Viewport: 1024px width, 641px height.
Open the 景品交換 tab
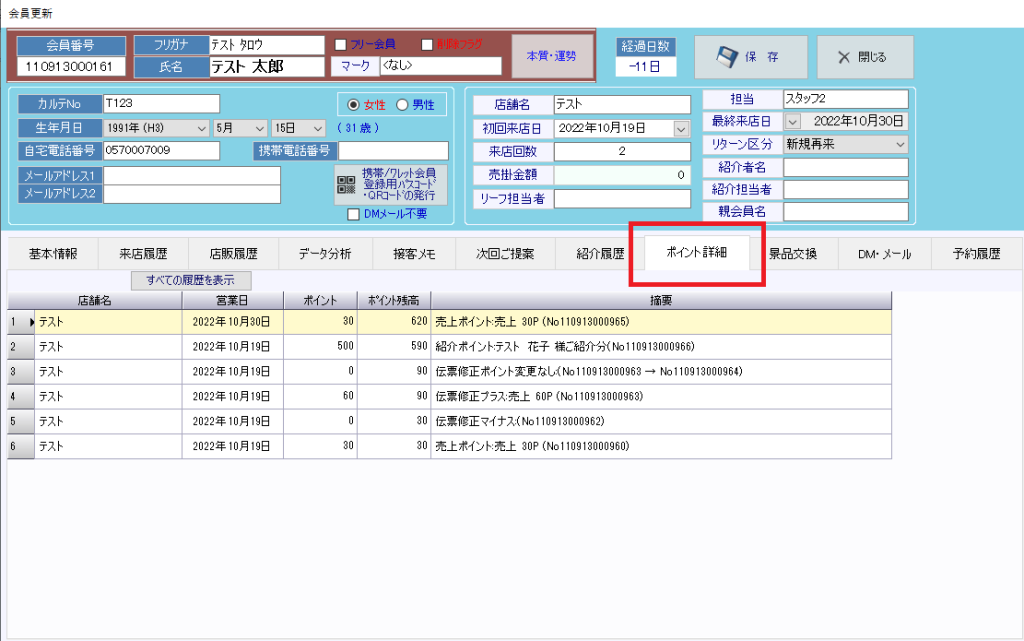[793, 254]
